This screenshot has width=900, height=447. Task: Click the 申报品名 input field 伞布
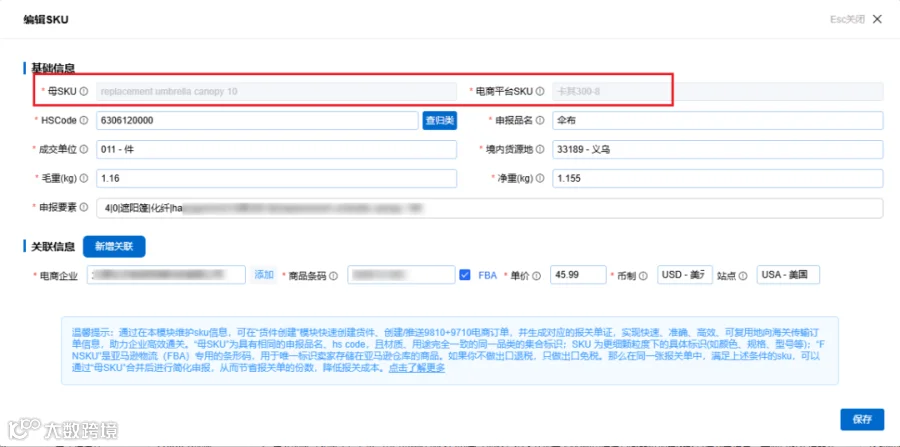(717, 121)
